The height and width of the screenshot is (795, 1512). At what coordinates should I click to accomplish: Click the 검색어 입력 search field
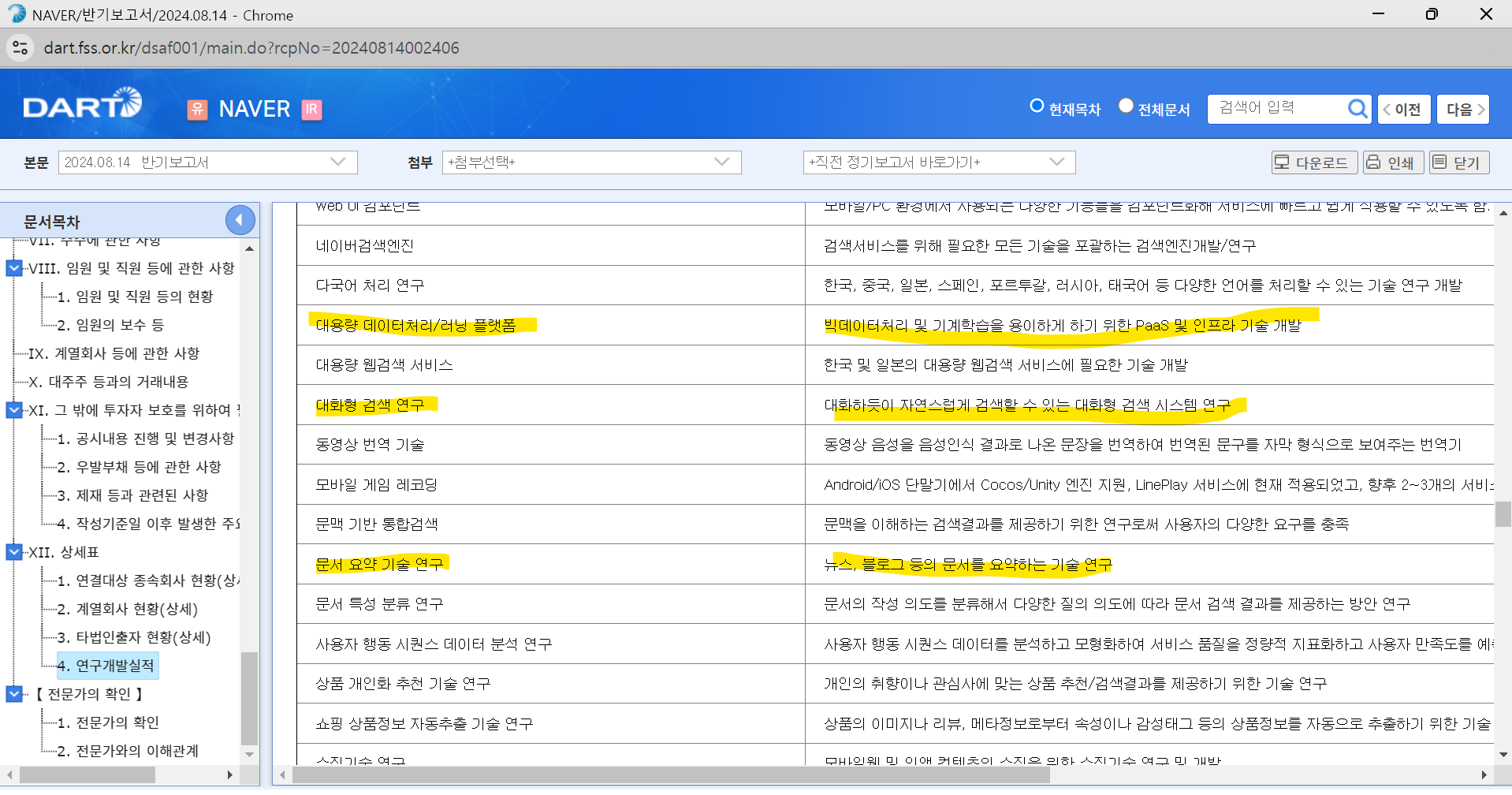pyautogui.click(x=1277, y=109)
